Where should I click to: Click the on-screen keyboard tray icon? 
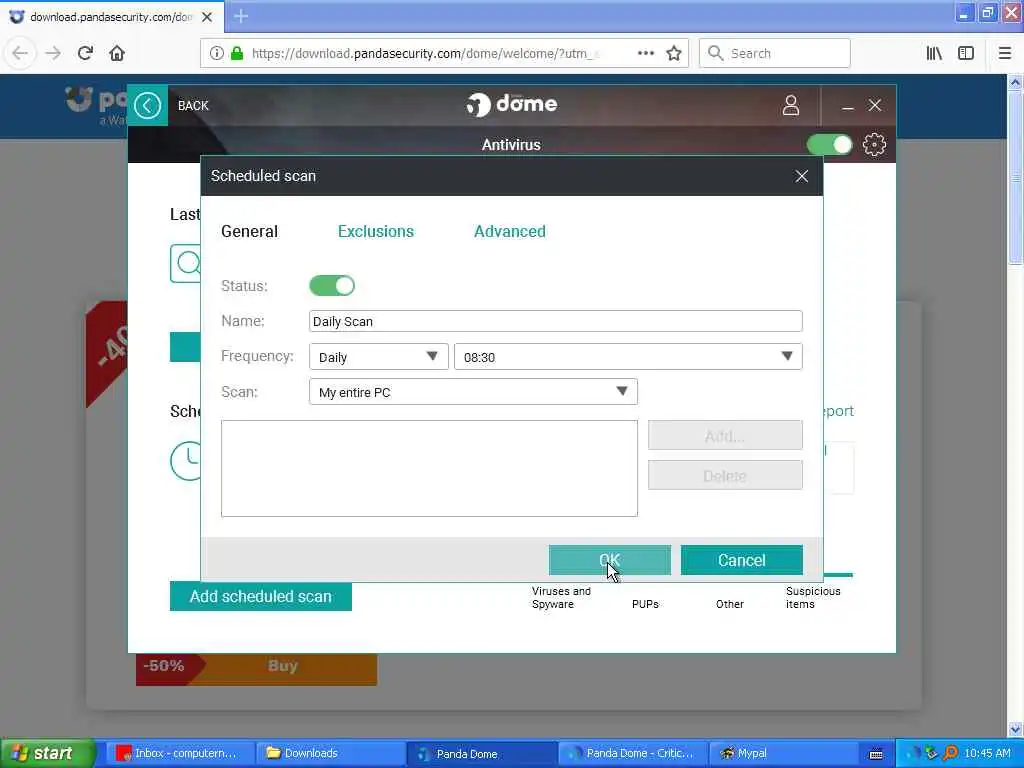pos(876,754)
